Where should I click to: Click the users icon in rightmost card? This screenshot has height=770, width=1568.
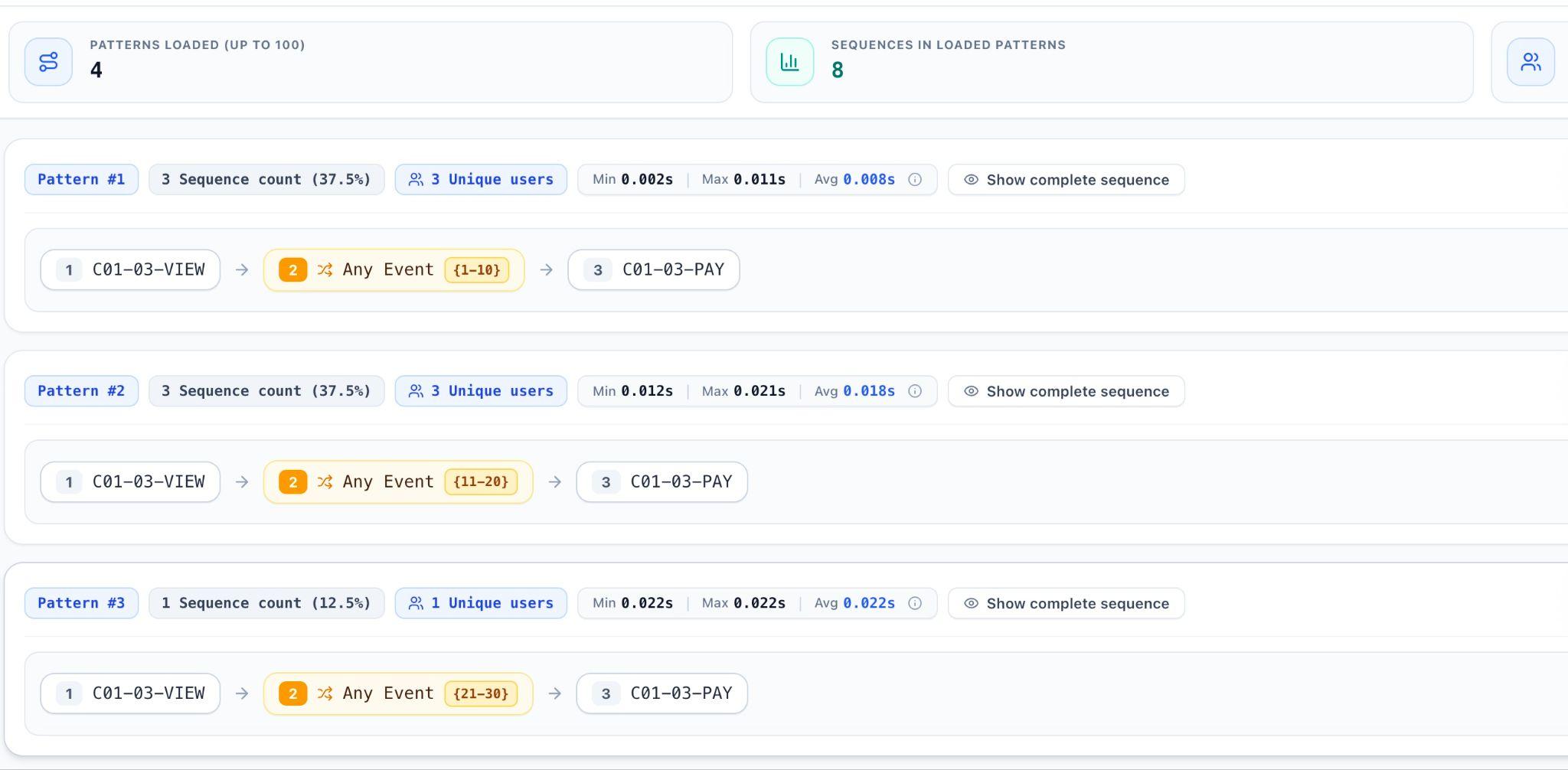tap(1530, 62)
